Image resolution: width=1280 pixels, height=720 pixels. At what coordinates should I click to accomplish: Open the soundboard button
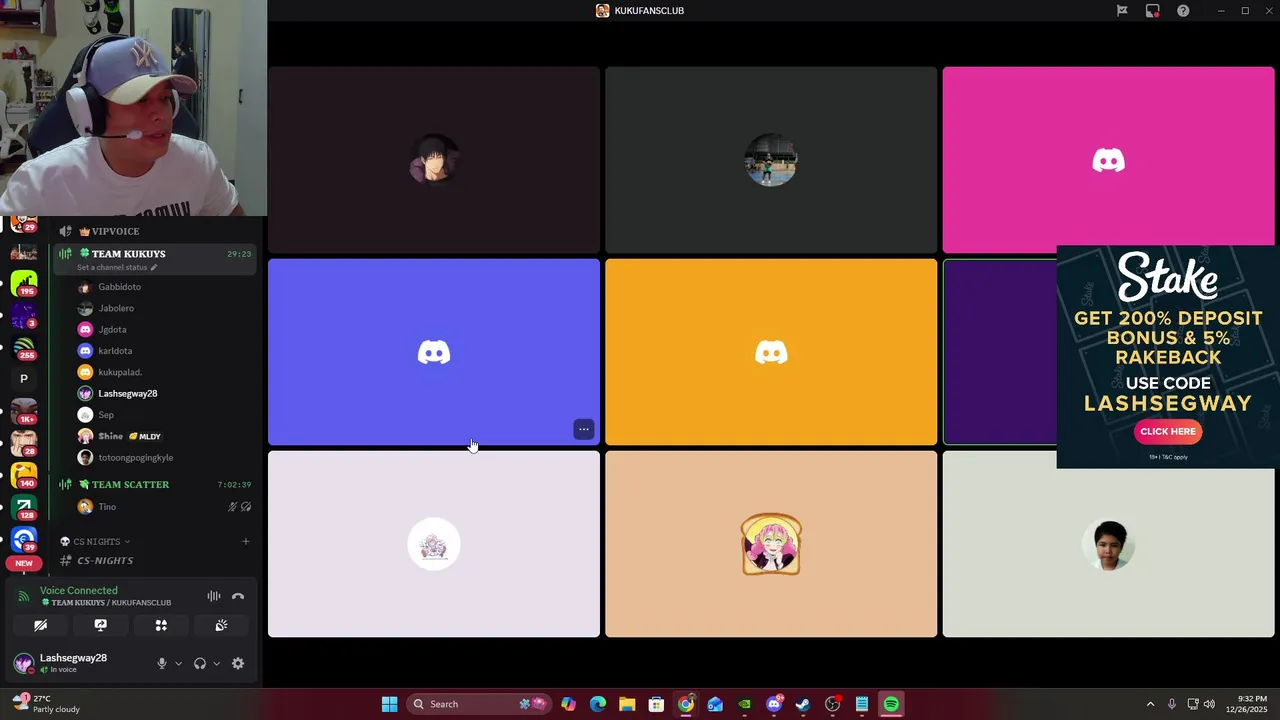(x=221, y=625)
